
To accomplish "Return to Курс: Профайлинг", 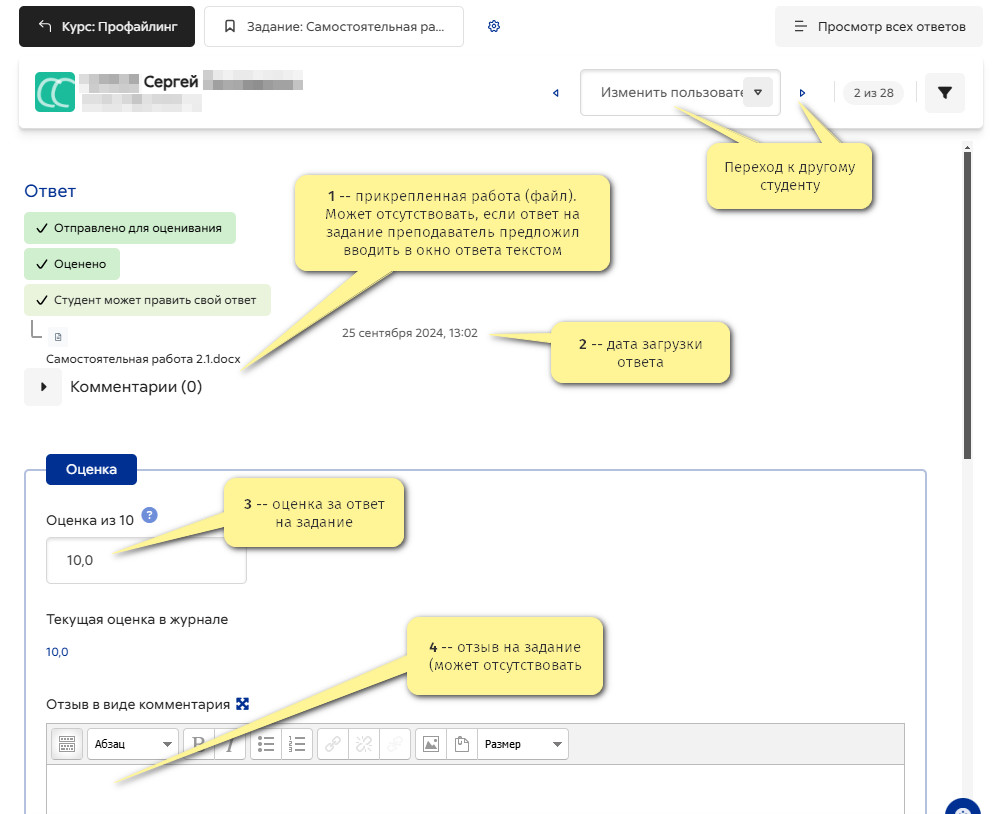I will tap(107, 26).
